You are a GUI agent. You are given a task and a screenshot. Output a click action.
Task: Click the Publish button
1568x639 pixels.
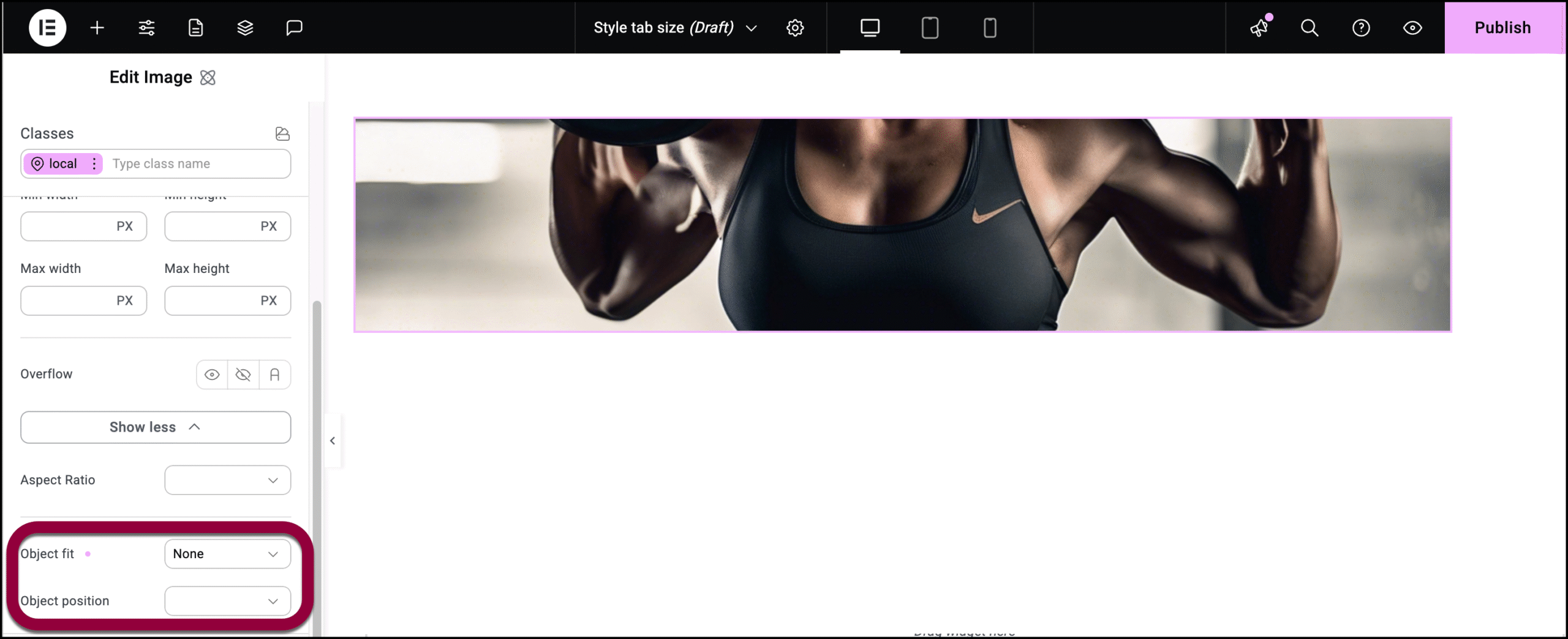pos(1502,28)
